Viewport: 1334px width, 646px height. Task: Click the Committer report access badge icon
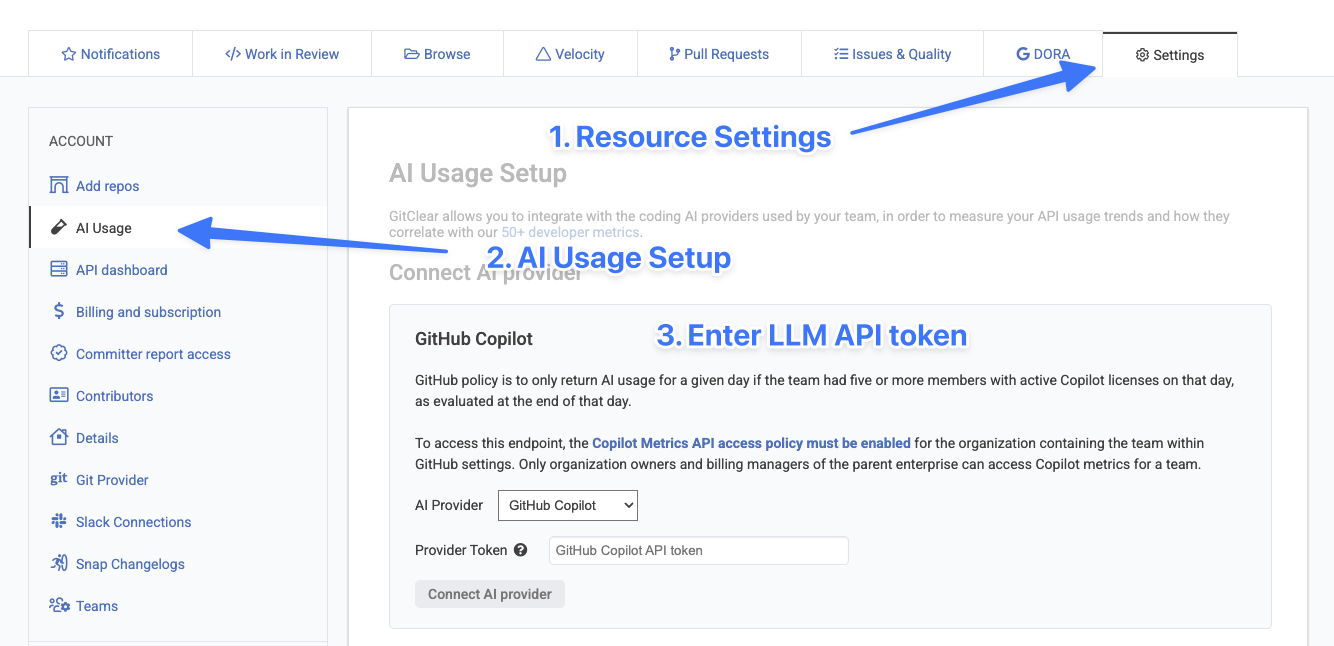(59, 354)
